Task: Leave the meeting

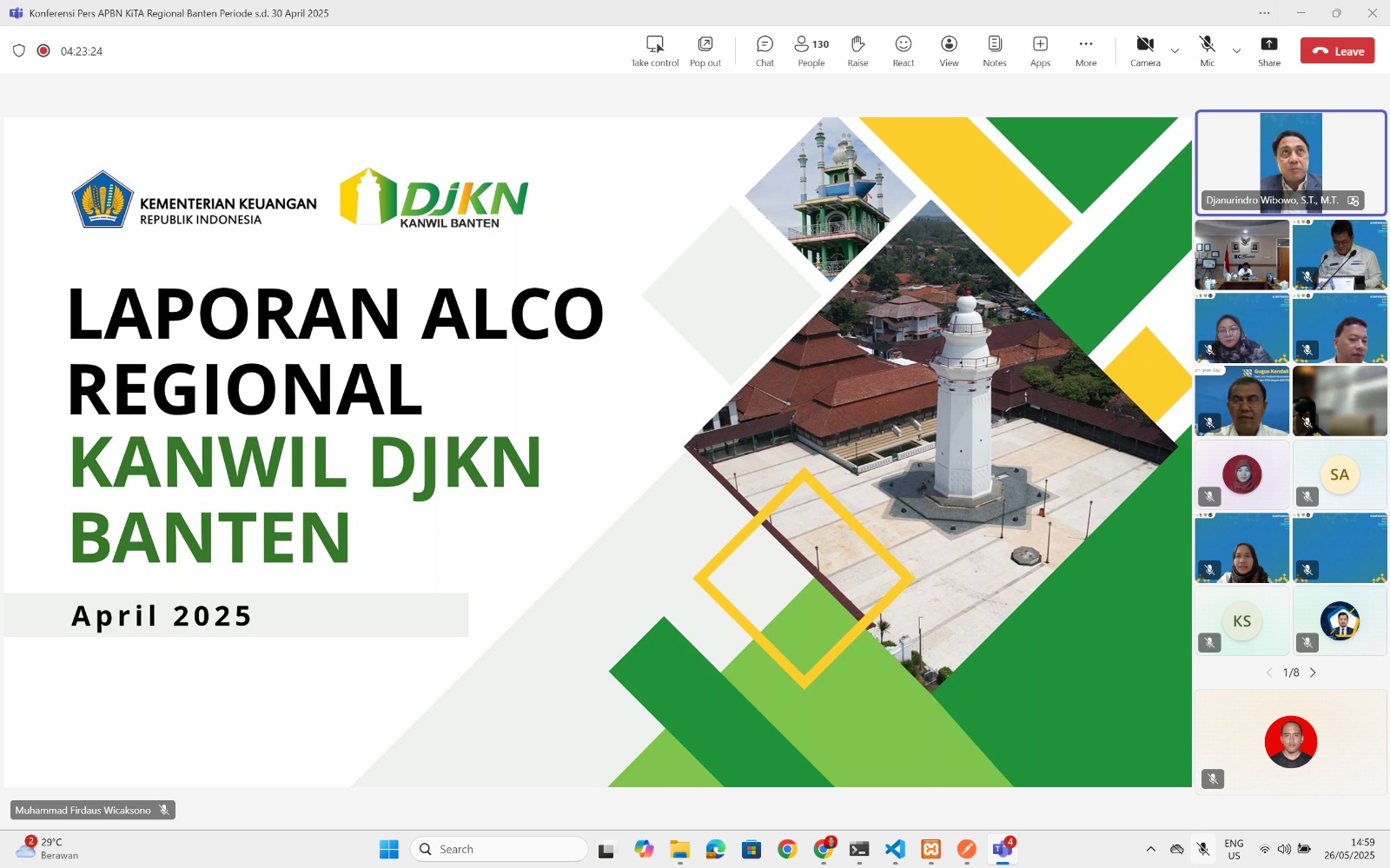Action: [x=1337, y=50]
